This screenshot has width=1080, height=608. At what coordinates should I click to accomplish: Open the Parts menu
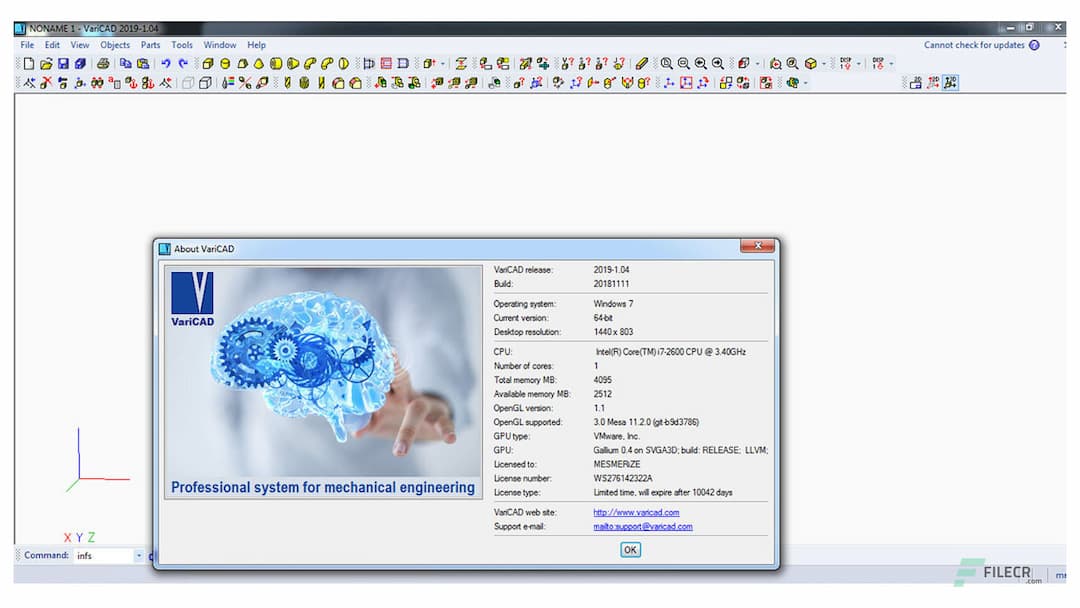pos(150,44)
